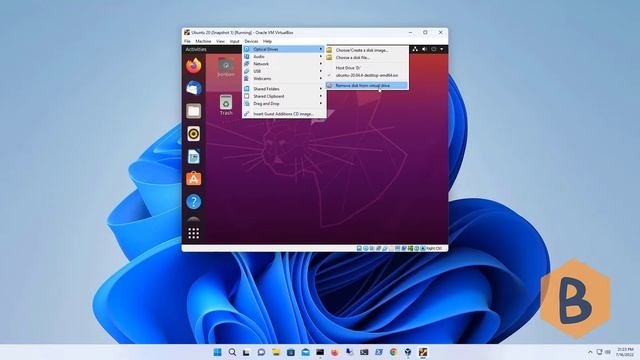This screenshot has width=640, height=360.
Task: Show hidden tray icons chevron
Action: coord(590,352)
